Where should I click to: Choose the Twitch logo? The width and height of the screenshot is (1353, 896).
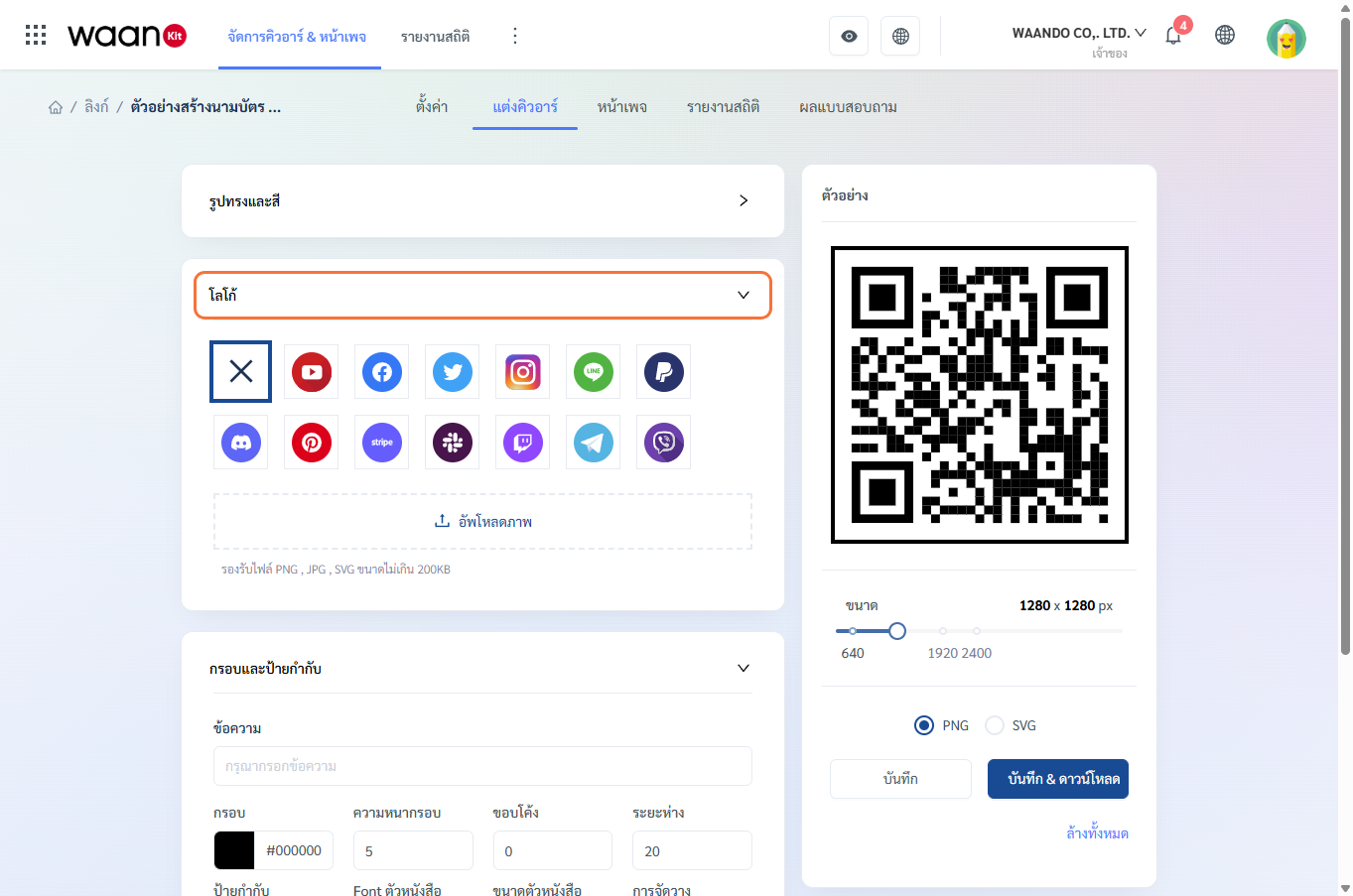(523, 443)
